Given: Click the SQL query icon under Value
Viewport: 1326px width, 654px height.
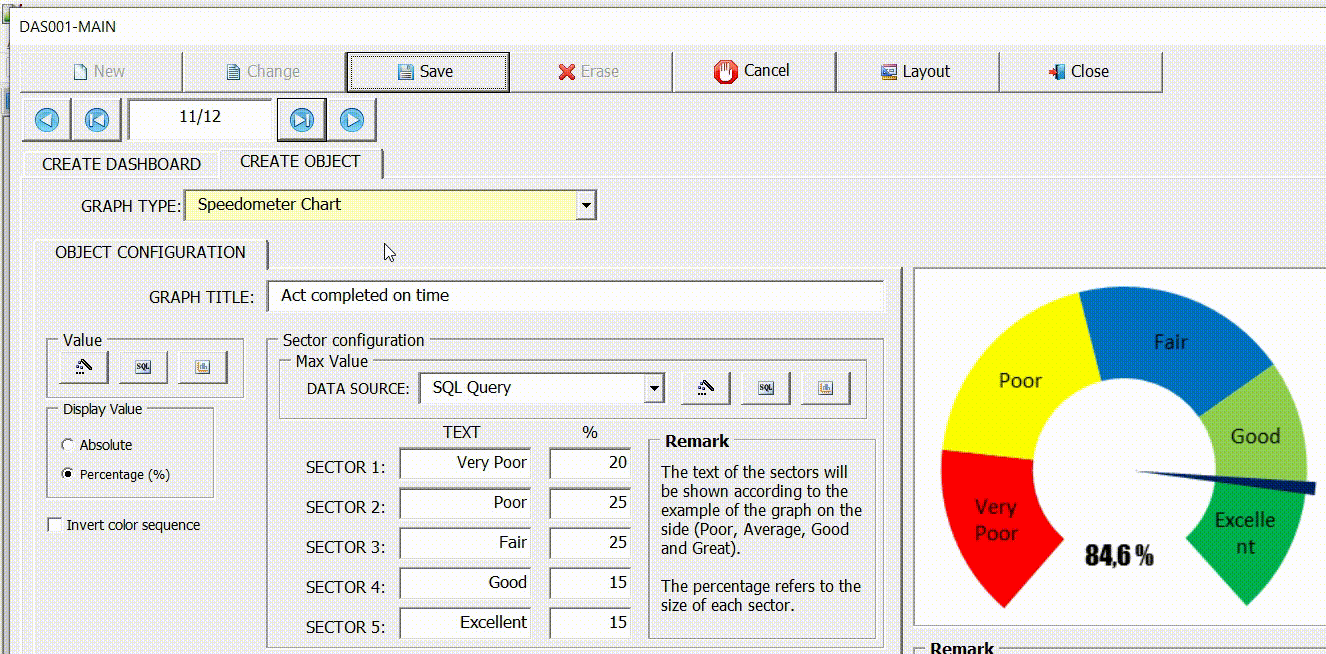Looking at the screenshot, I should tap(142, 367).
